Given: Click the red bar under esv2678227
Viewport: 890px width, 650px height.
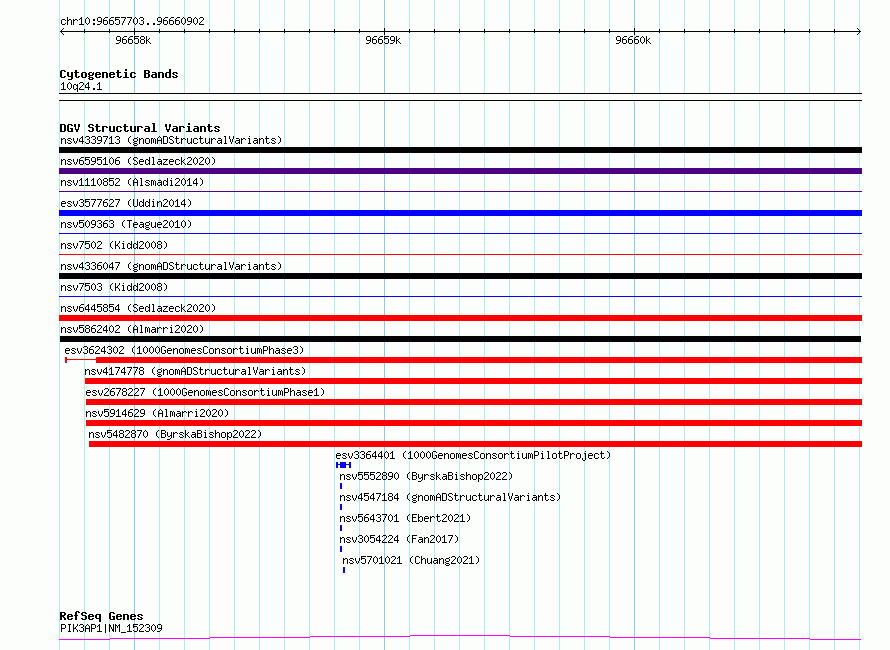Looking at the screenshot, I should tap(474, 402).
